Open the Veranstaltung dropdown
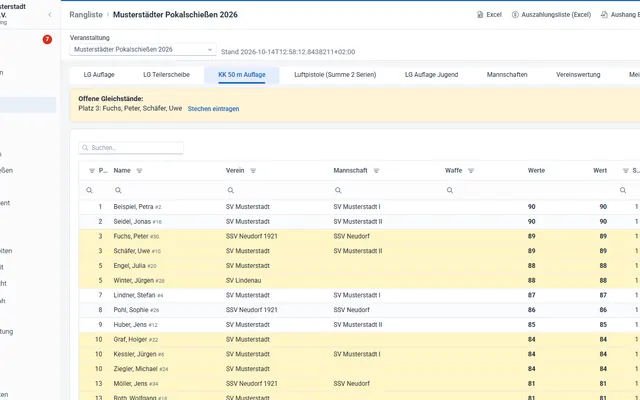Screen dimensions: 640x400 pyautogui.click(x=143, y=49)
